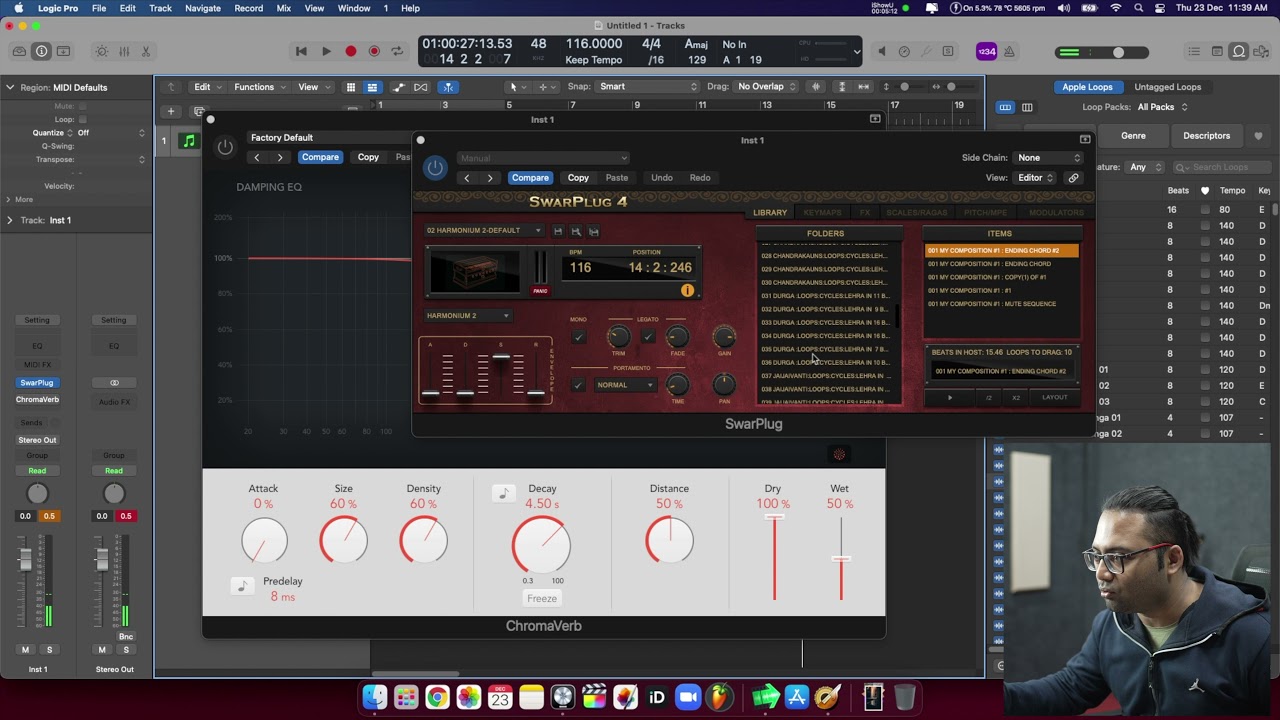Open Spotlight search in the menu bar
Viewport: 1280px width, 720px height.
click(x=1139, y=8)
